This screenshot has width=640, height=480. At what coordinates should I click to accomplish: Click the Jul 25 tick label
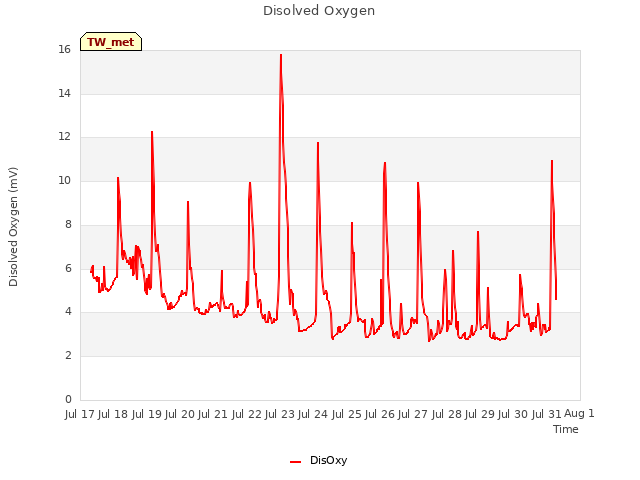click(x=346, y=414)
